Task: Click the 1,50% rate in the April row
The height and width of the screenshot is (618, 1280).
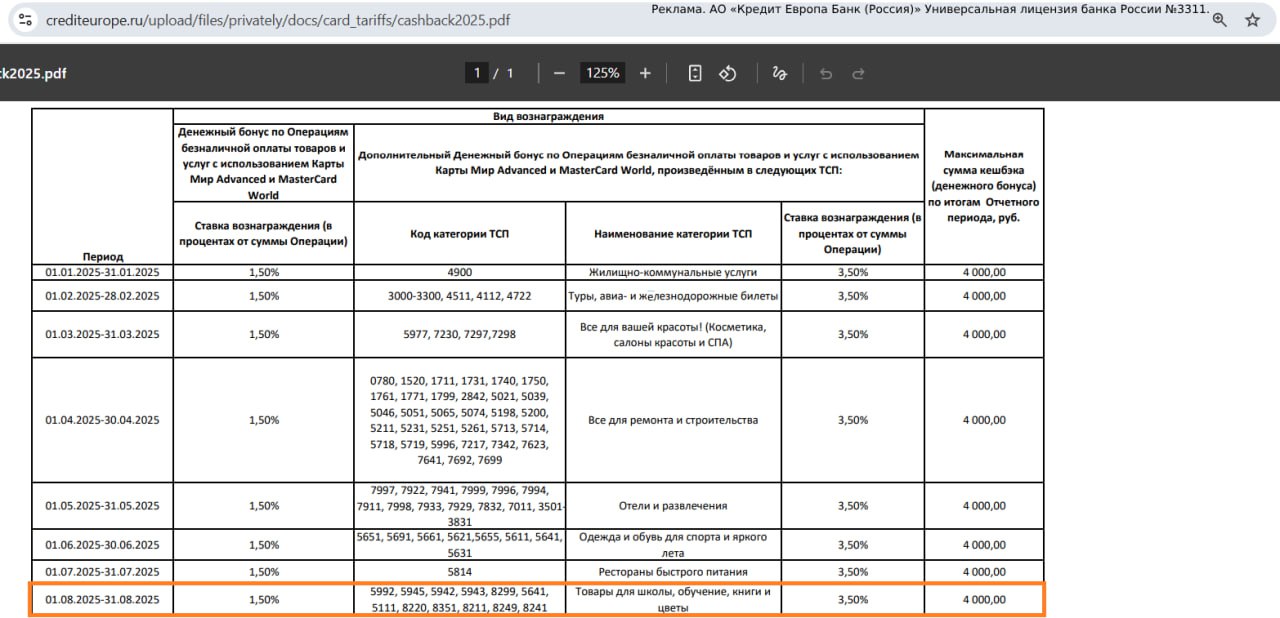Action: coord(264,420)
